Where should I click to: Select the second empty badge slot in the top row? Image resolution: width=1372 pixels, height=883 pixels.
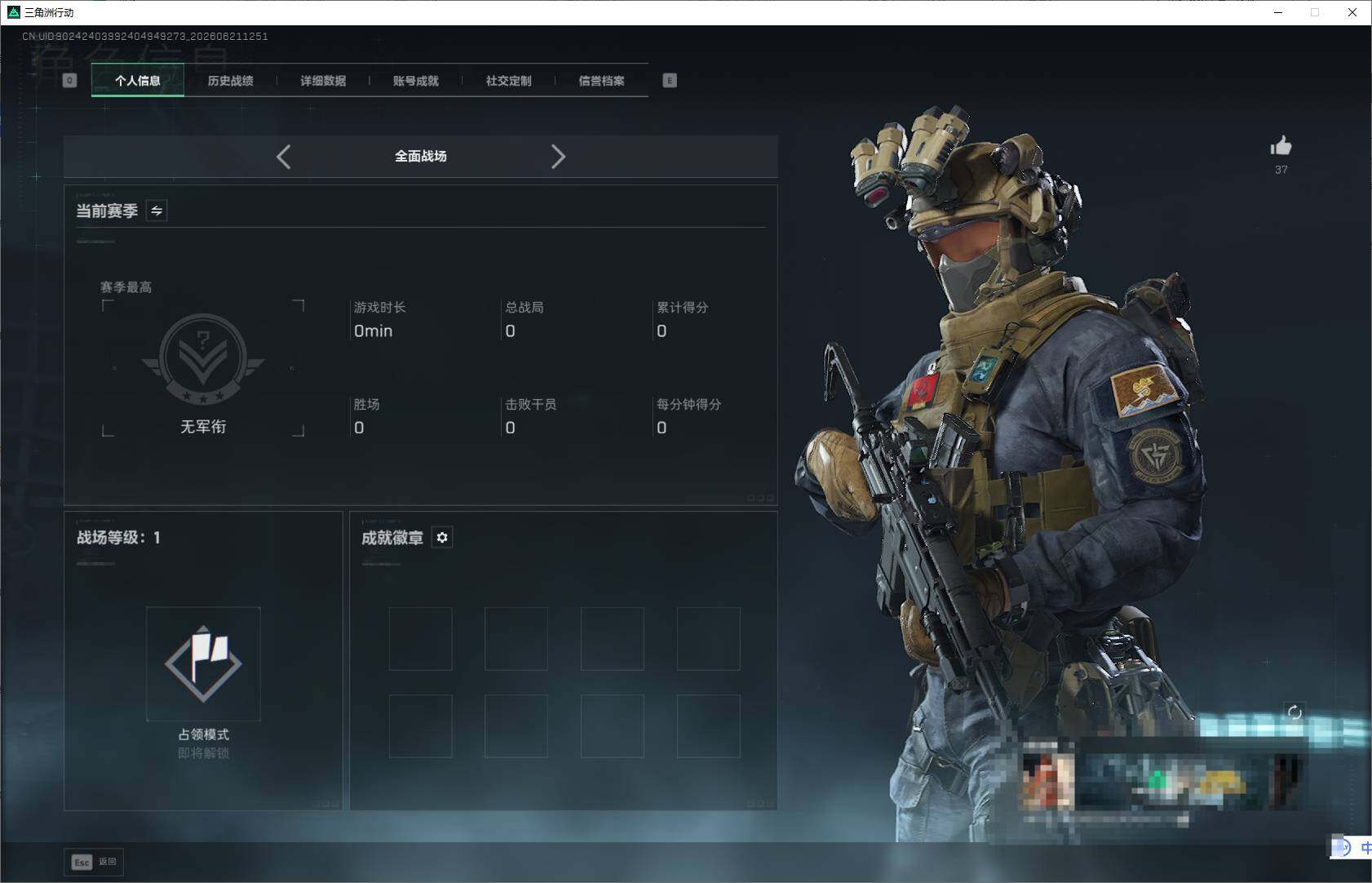(516, 639)
